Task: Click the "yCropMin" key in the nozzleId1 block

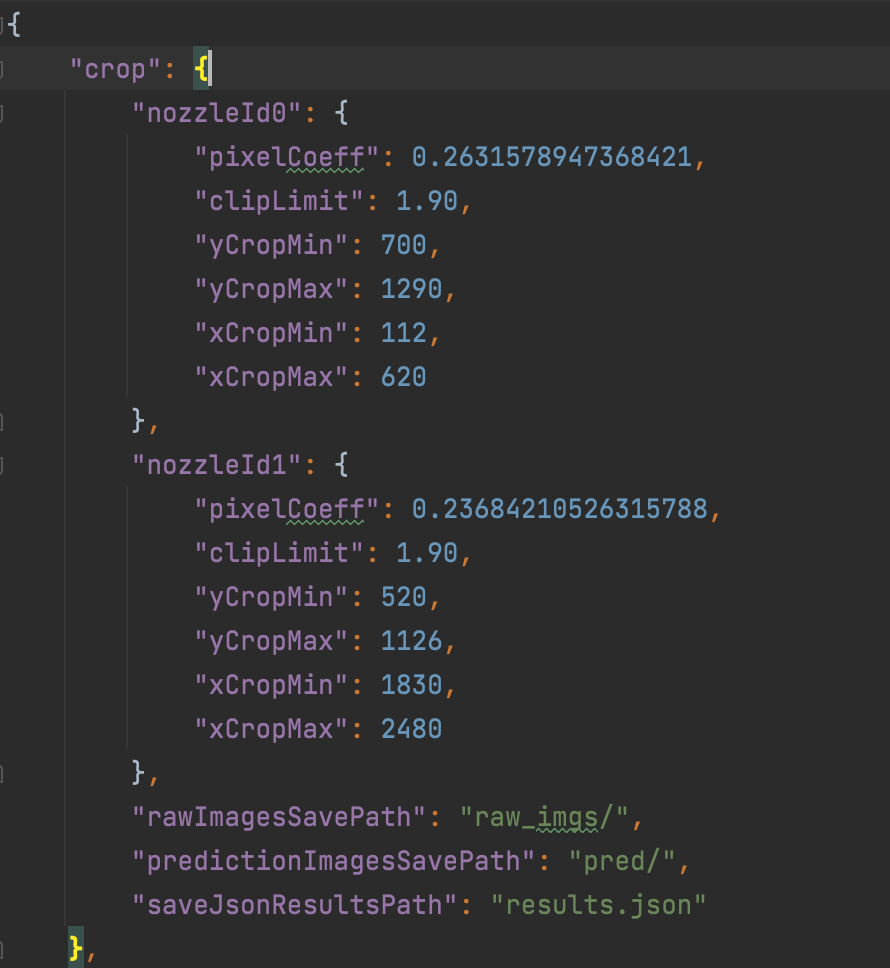Action: [271, 598]
